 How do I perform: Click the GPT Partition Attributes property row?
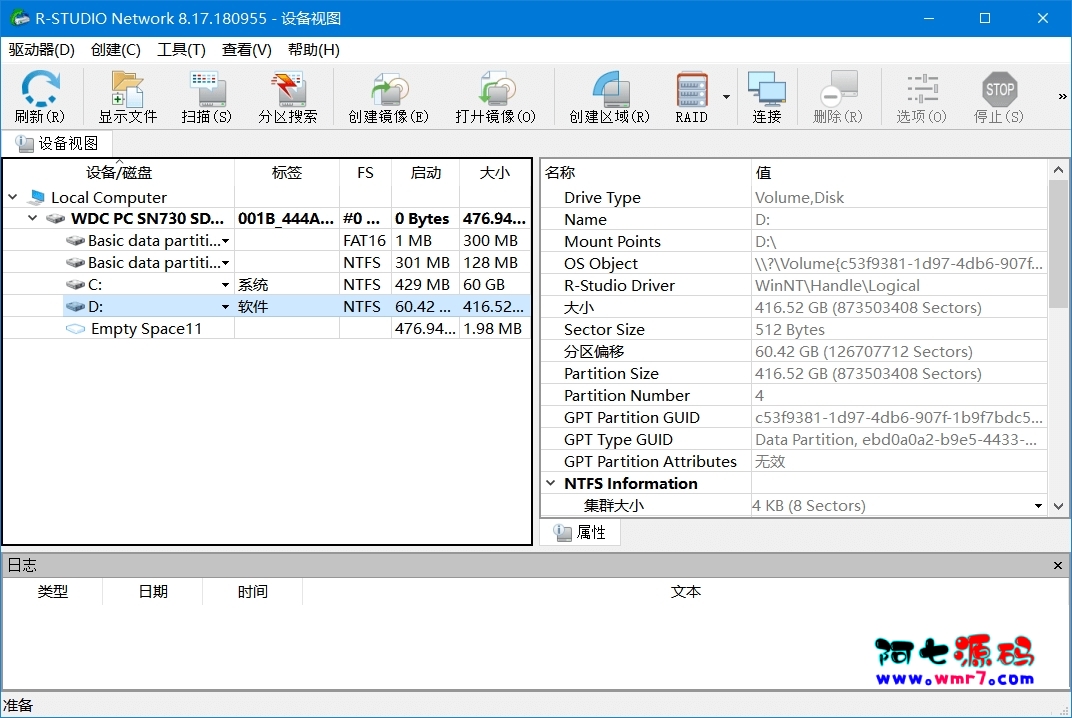pos(794,462)
